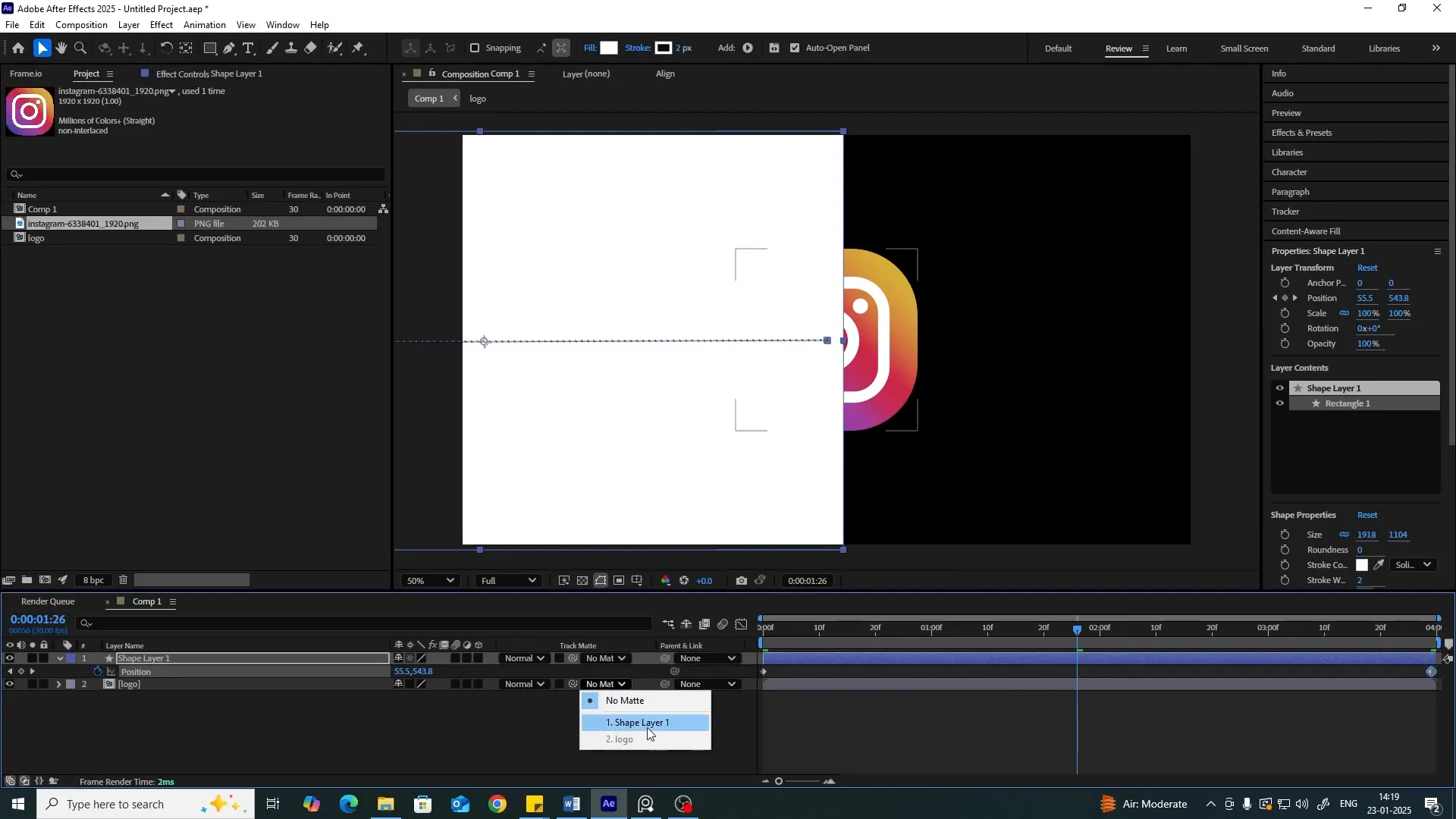This screenshot has width=1456, height=819.
Task: Select the Hand tool
Action: tap(61, 49)
